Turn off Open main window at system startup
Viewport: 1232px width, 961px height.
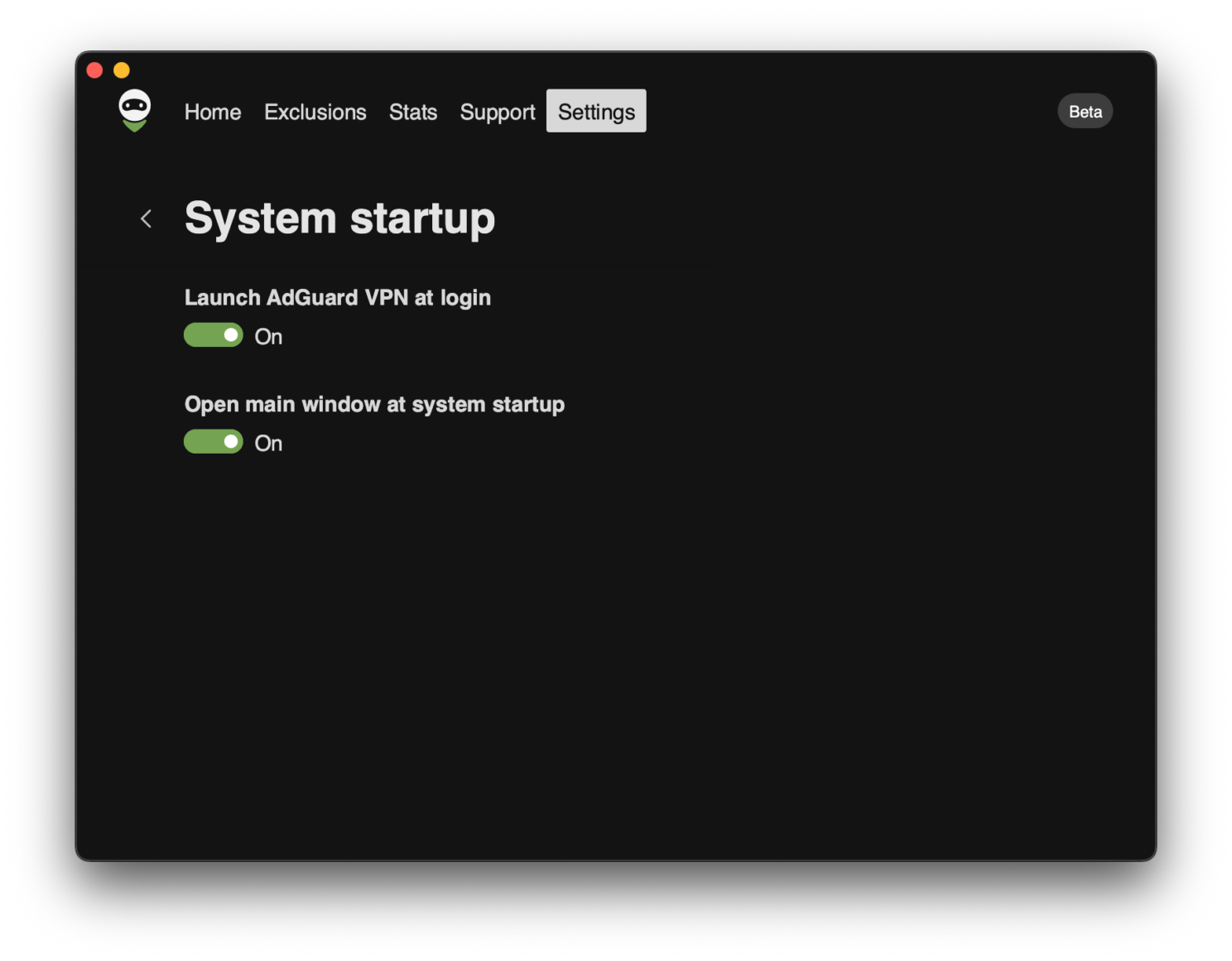(x=213, y=441)
